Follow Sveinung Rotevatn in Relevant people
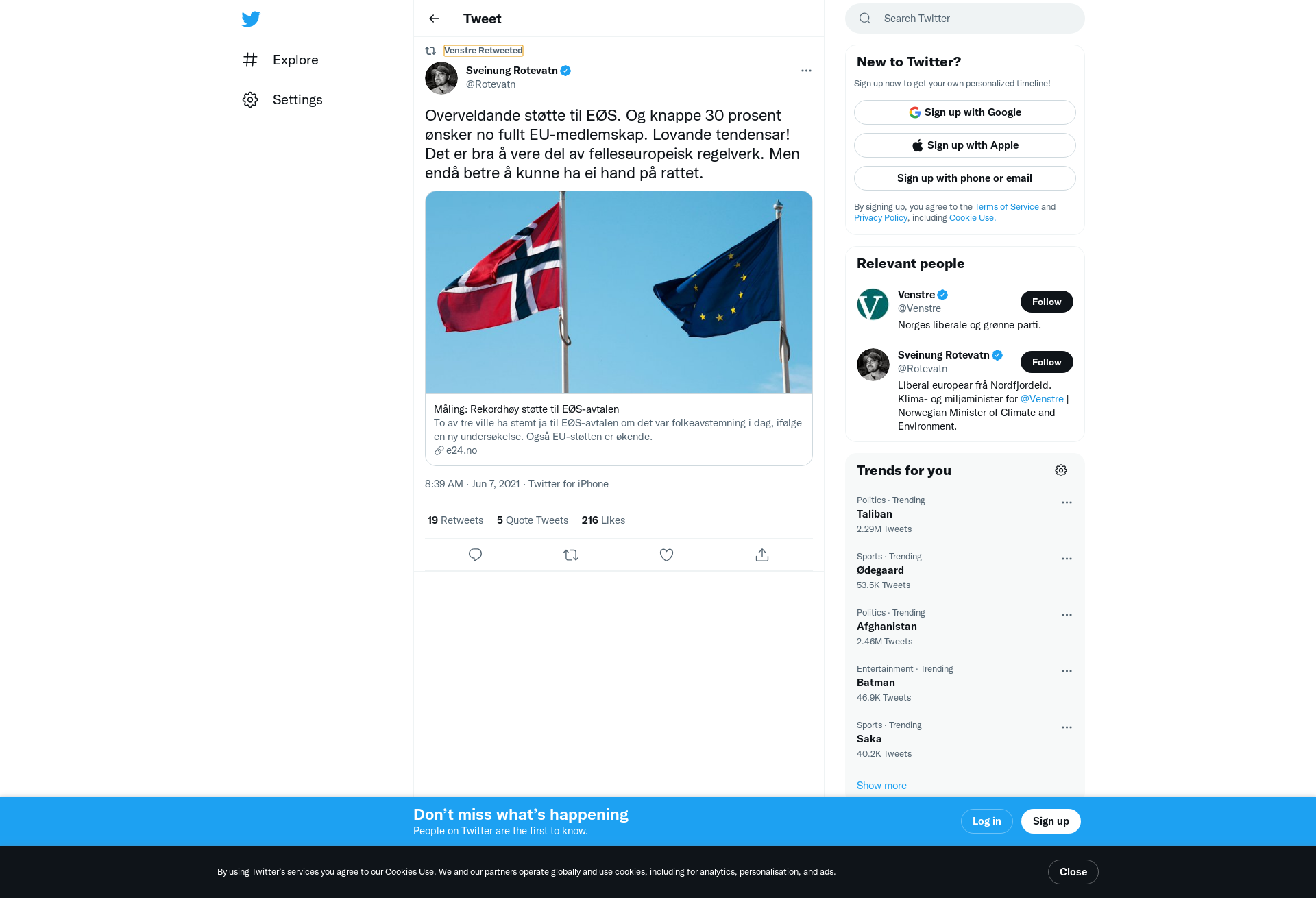1316x898 pixels. pyautogui.click(x=1047, y=362)
